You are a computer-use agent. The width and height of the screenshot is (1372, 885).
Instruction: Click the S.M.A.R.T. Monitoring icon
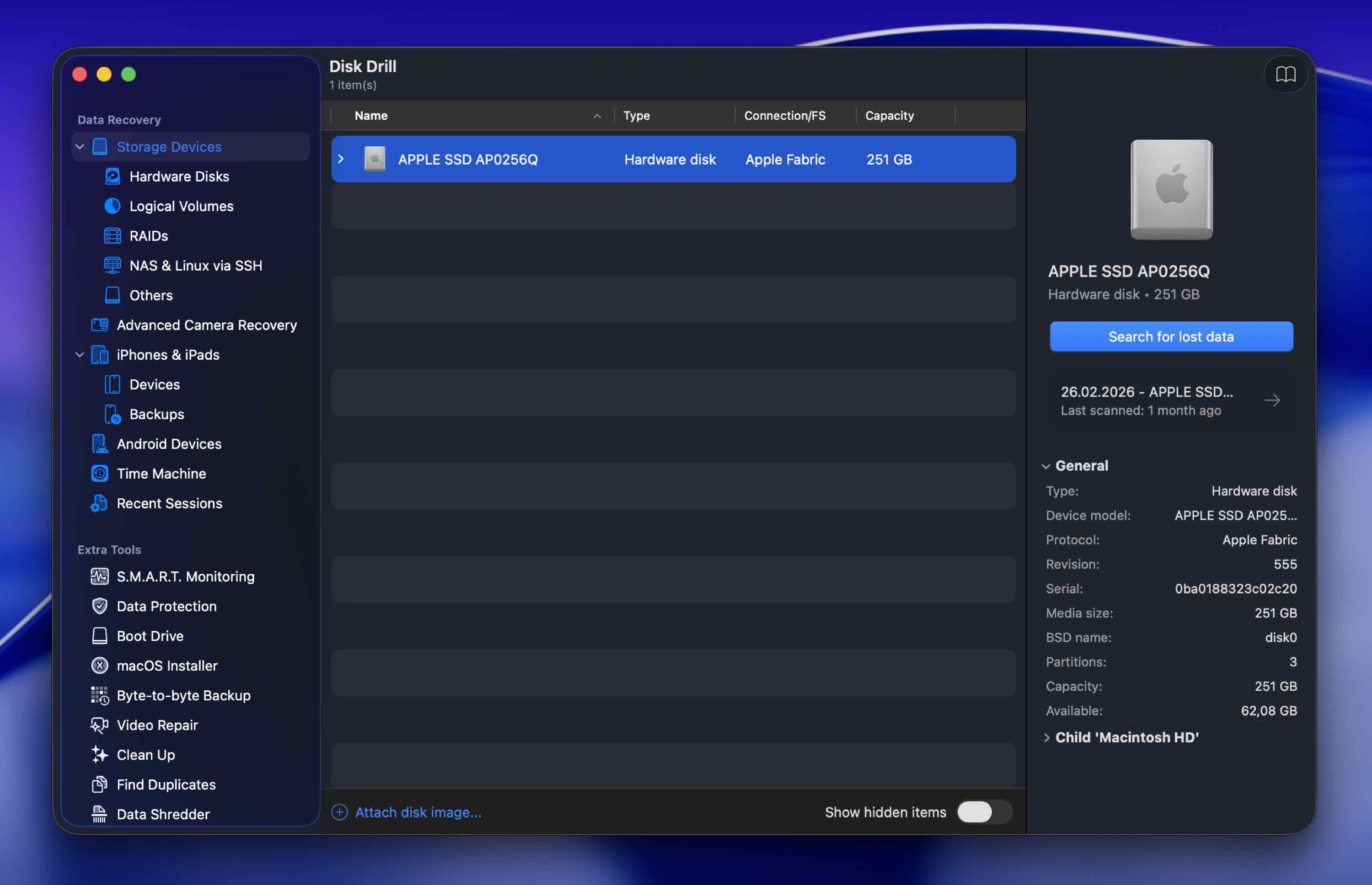(x=99, y=576)
